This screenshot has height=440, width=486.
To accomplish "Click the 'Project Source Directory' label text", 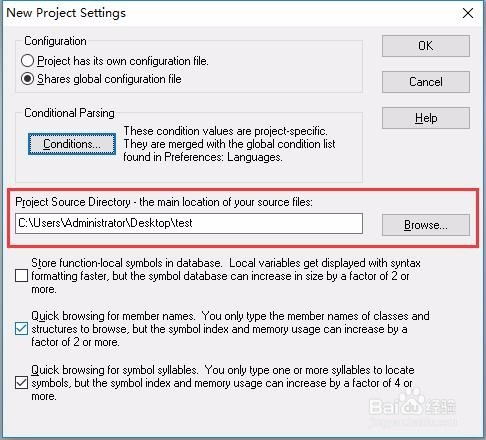I will 73,202.
